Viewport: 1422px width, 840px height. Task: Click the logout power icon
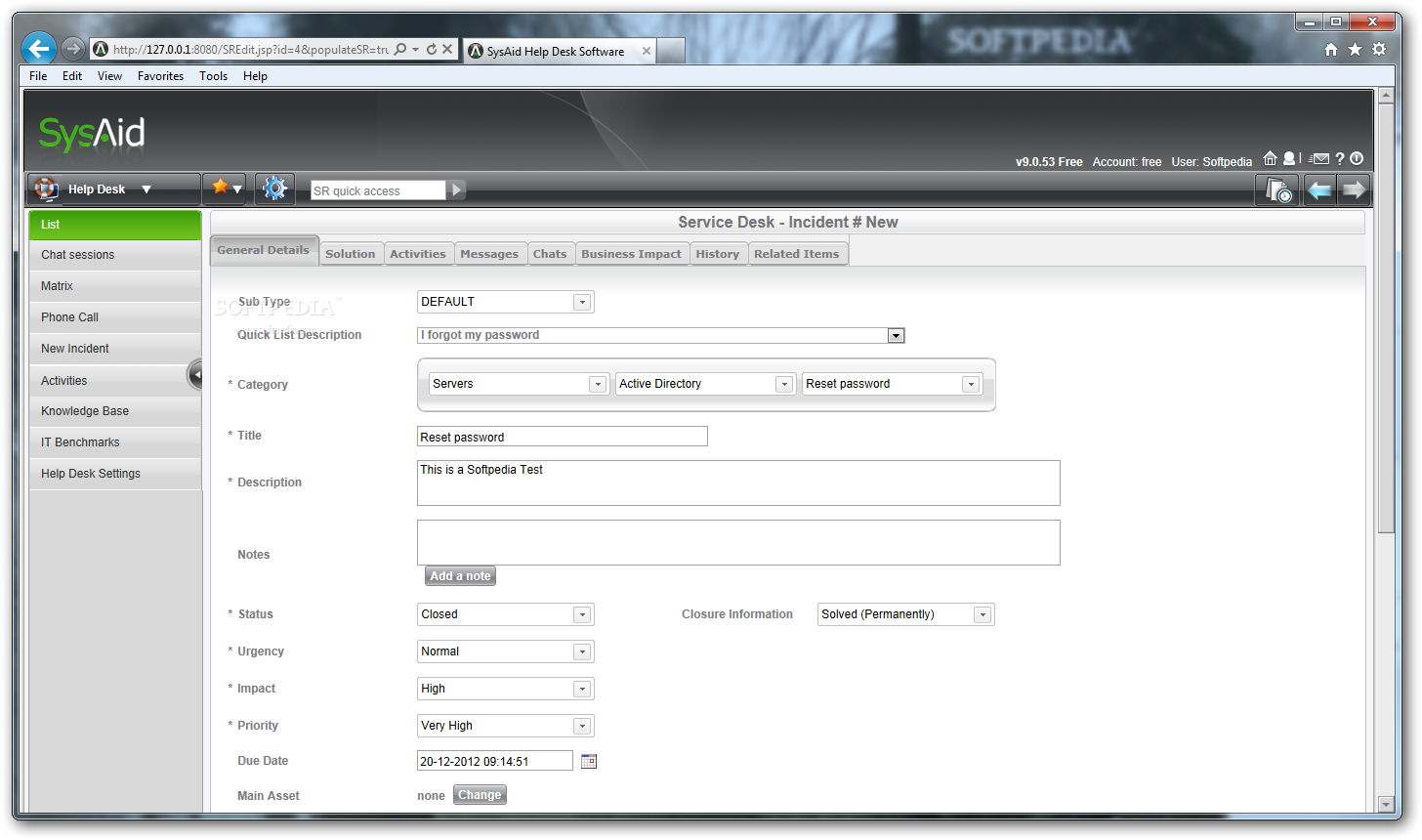(x=1357, y=158)
